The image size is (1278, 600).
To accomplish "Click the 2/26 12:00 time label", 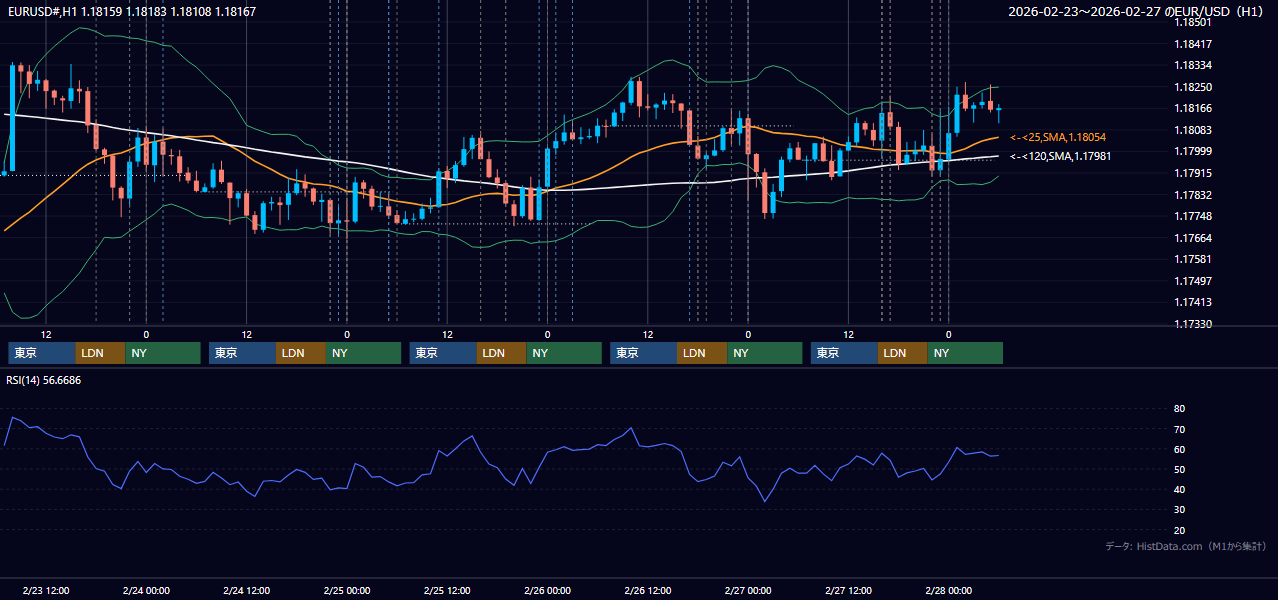I will pyautogui.click(x=648, y=590).
